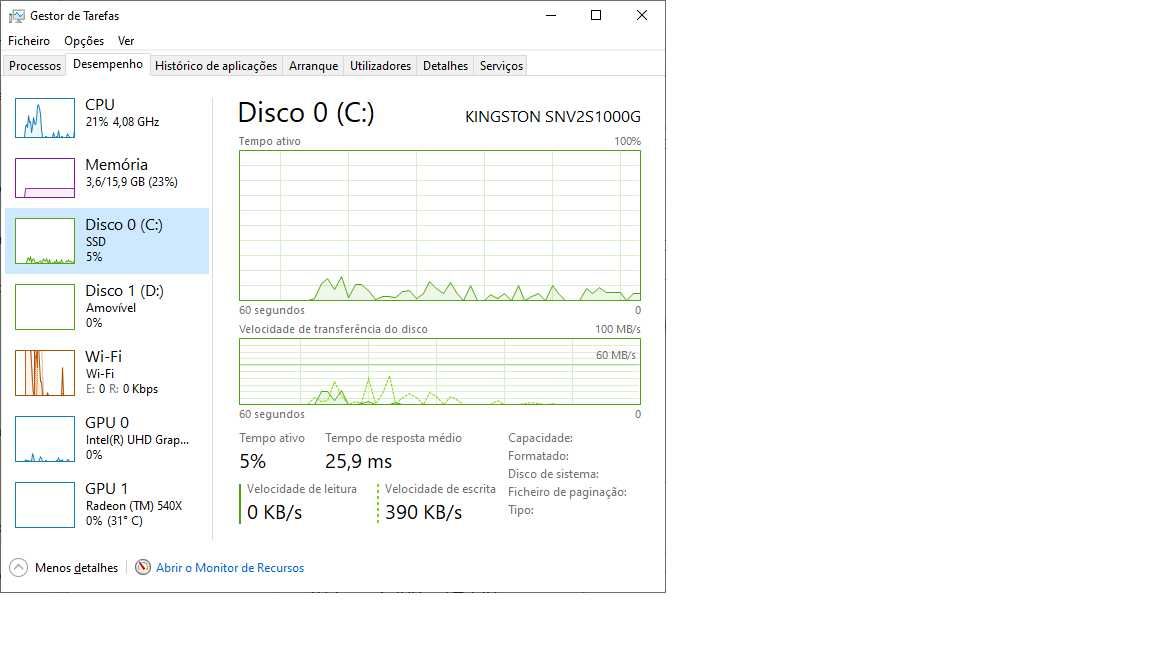Click the Intel(R) UHD Graphics text

[137, 439]
